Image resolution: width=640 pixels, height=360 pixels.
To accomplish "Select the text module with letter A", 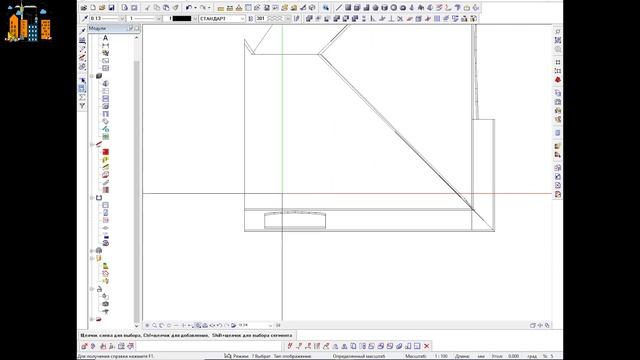I will pyautogui.click(x=105, y=38).
